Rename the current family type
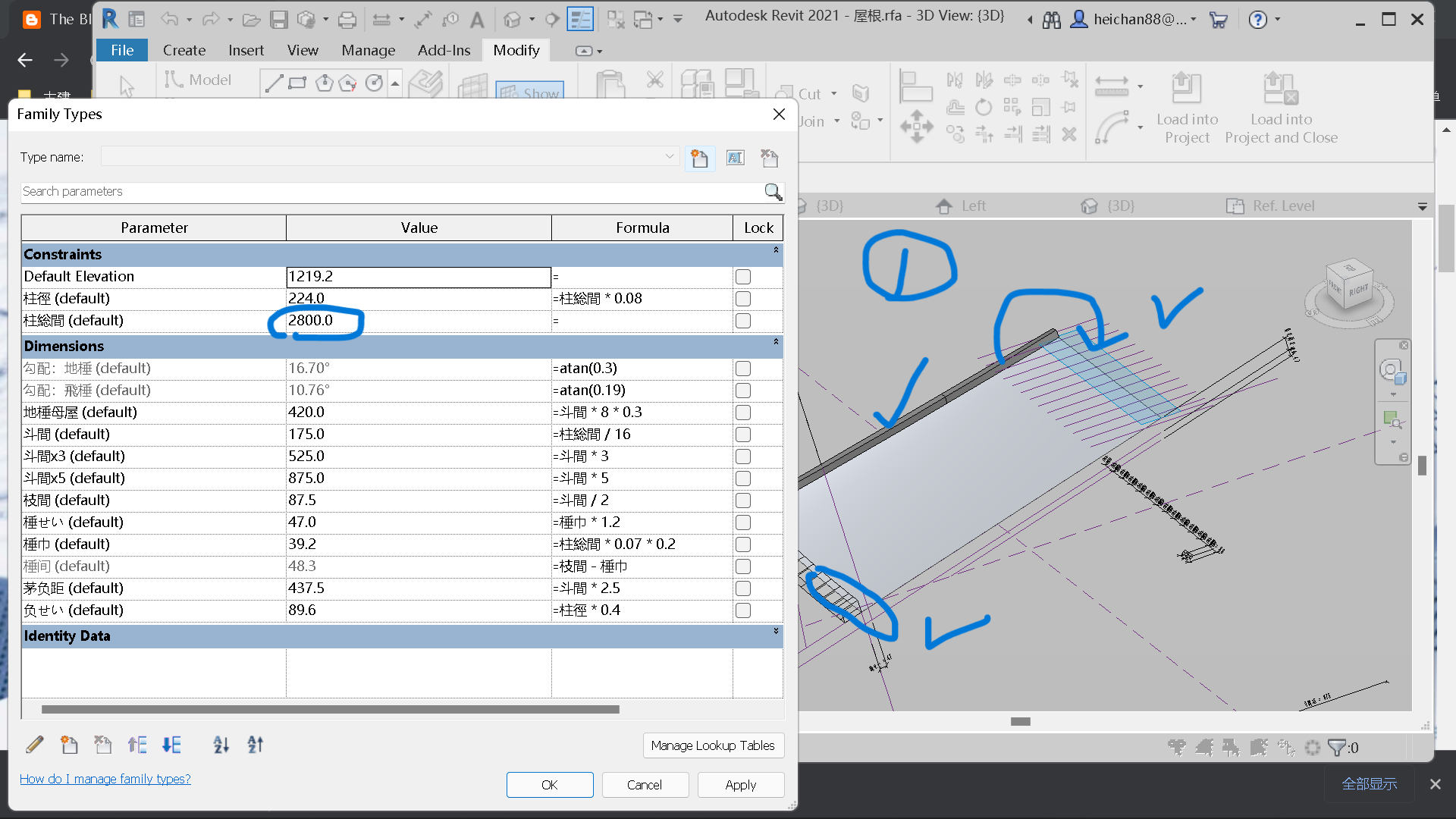 point(735,158)
